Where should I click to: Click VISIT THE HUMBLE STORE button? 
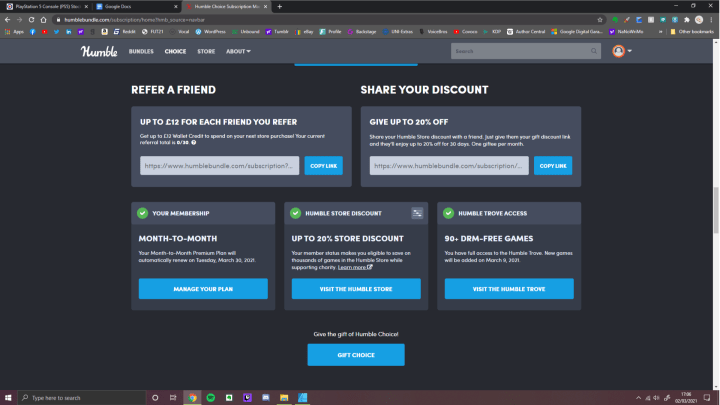click(356, 289)
